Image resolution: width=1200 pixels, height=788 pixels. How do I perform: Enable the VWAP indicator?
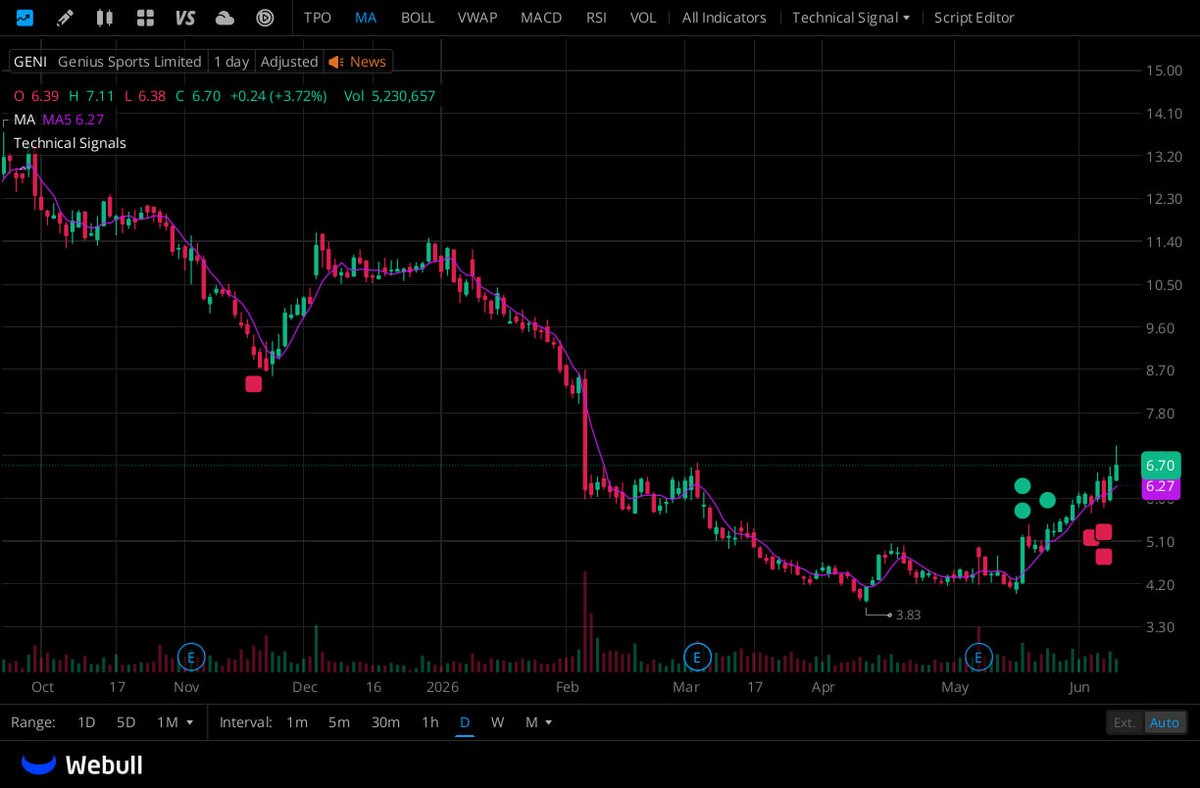(x=477, y=17)
